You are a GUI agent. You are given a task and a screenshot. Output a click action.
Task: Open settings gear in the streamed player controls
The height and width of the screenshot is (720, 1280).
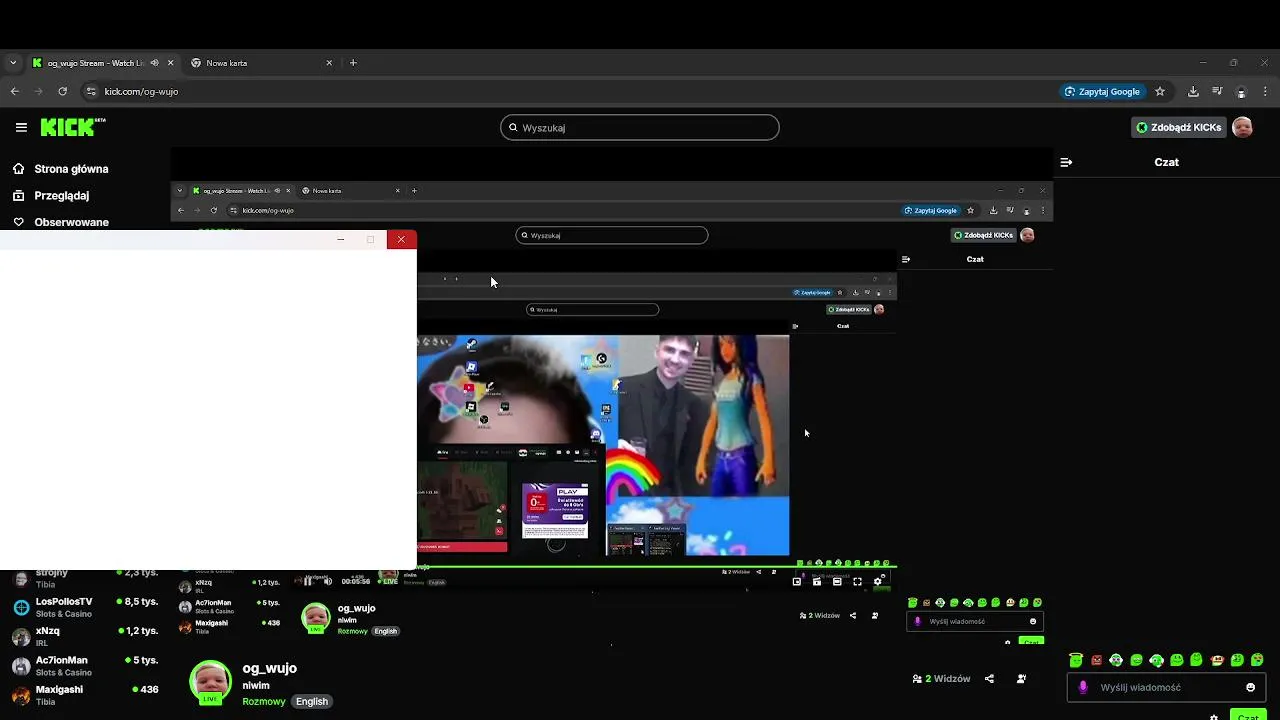878,581
